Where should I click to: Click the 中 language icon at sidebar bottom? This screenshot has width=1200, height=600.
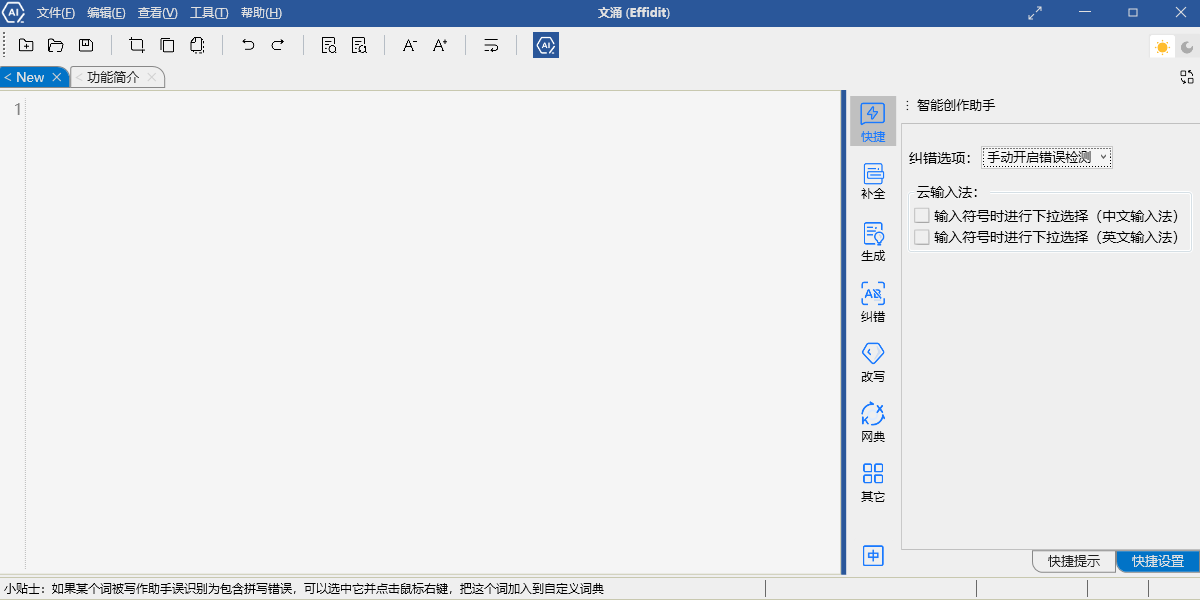click(x=872, y=555)
